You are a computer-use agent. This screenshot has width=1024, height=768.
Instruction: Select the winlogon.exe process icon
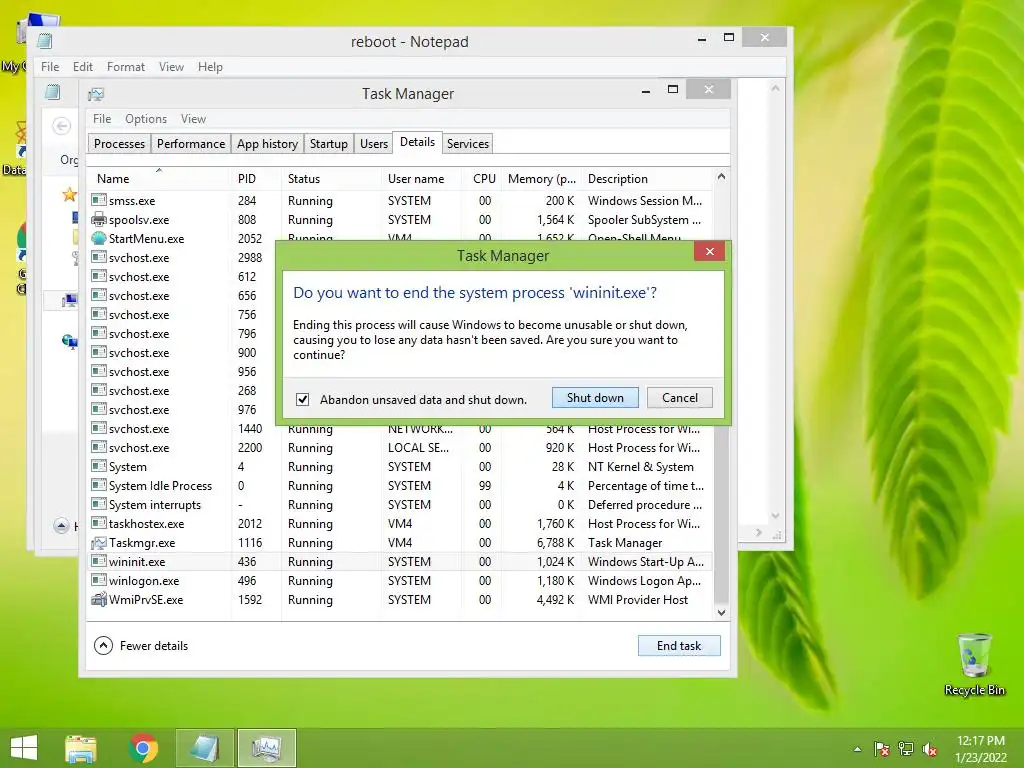(99, 581)
